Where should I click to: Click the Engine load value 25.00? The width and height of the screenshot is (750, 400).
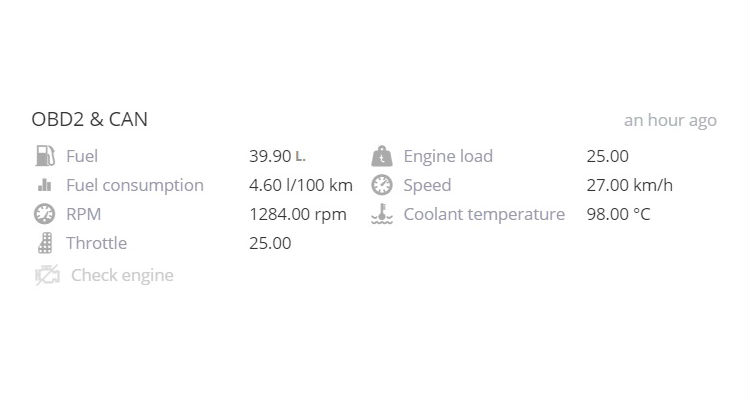pos(607,156)
